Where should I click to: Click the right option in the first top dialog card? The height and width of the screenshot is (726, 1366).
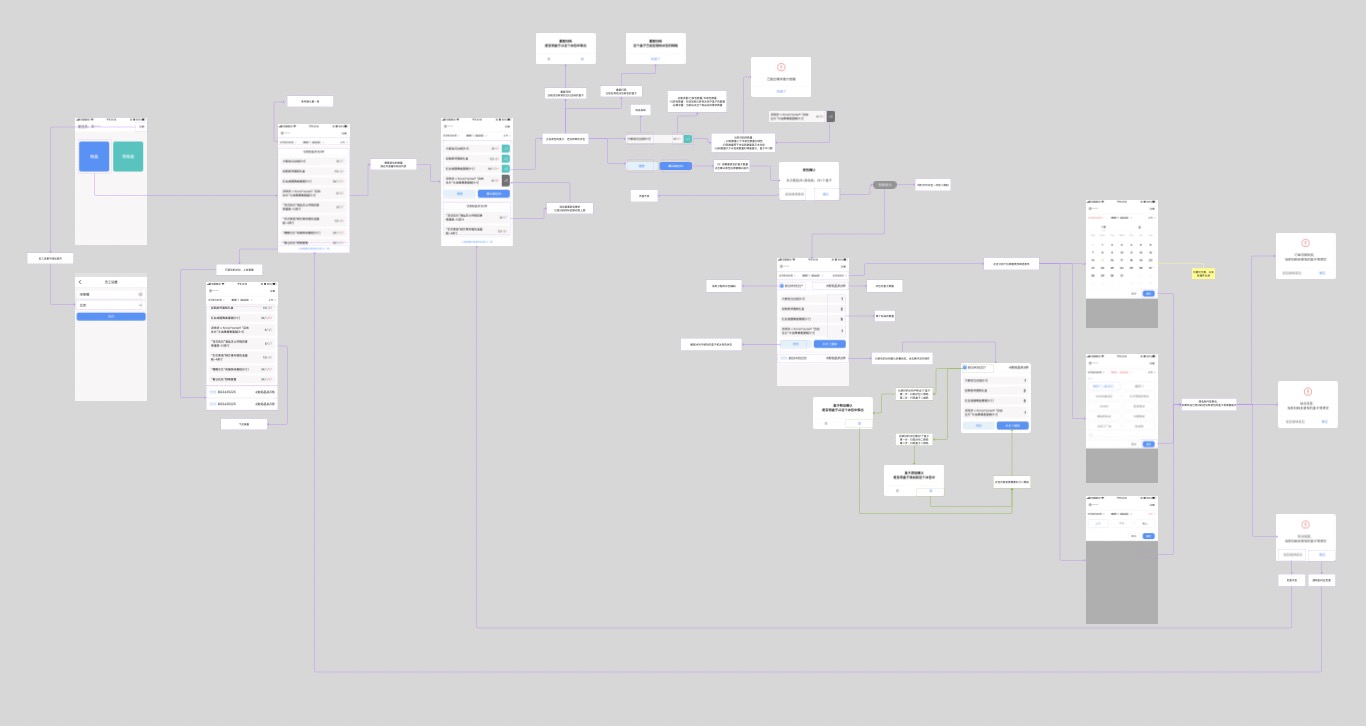[581, 59]
